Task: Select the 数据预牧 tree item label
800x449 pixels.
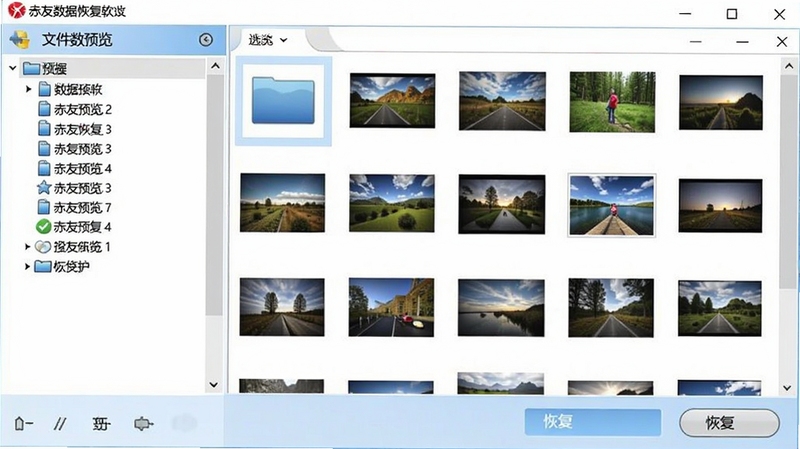Action: coord(78,89)
